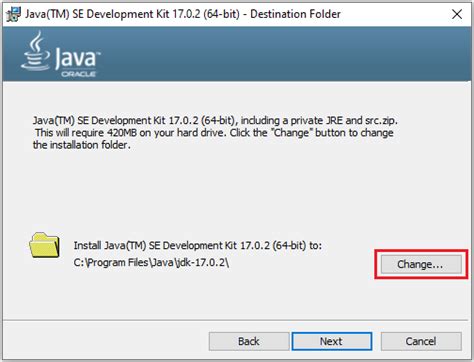Click the Java Oracle logo in banner
The image size is (474, 362).
tap(61, 55)
